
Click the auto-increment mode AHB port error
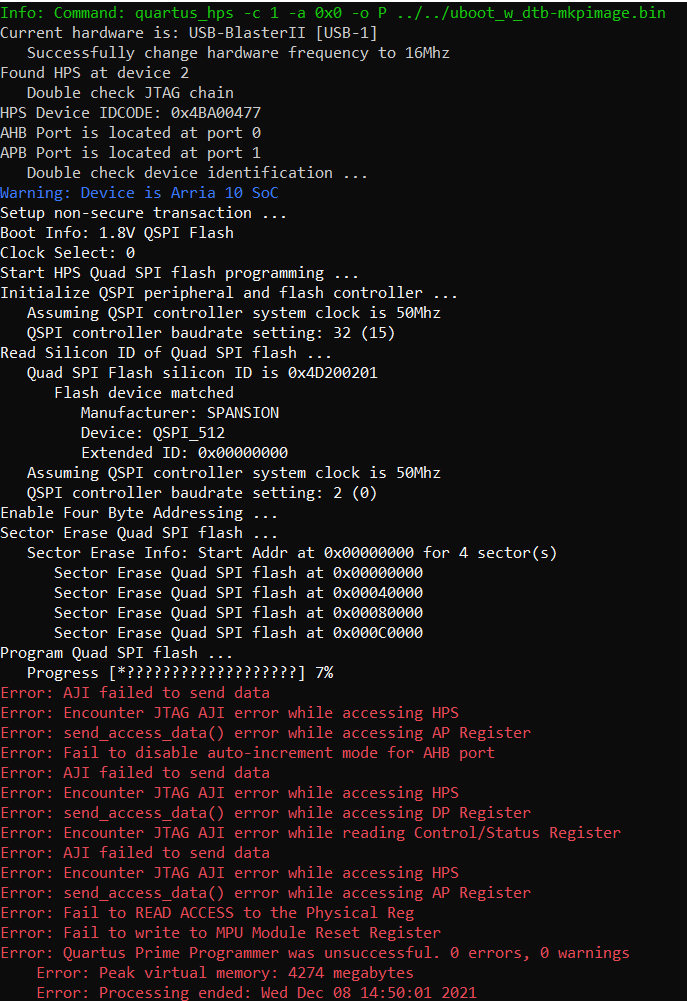coord(247,753)
